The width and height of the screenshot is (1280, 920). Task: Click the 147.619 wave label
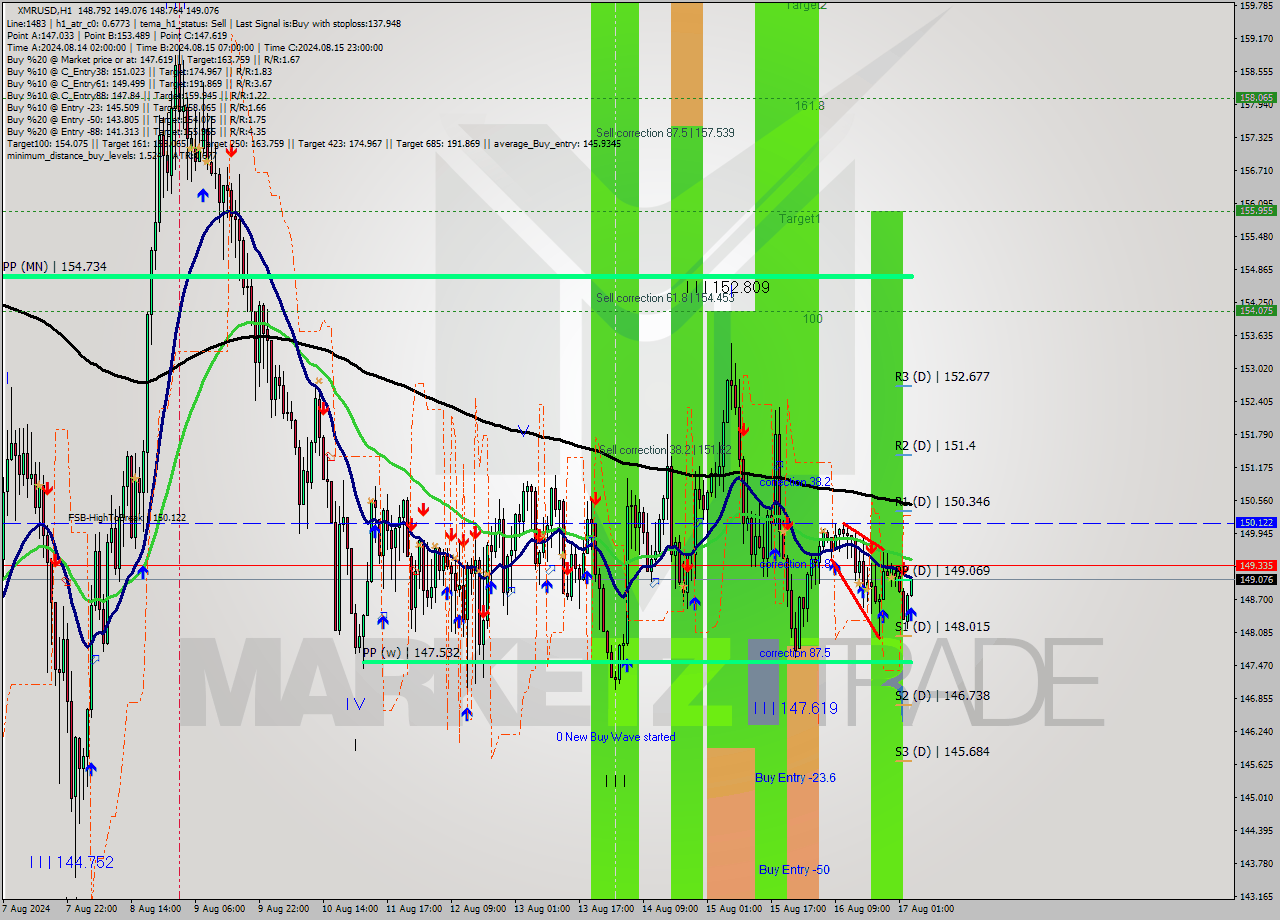coord(795,708)
